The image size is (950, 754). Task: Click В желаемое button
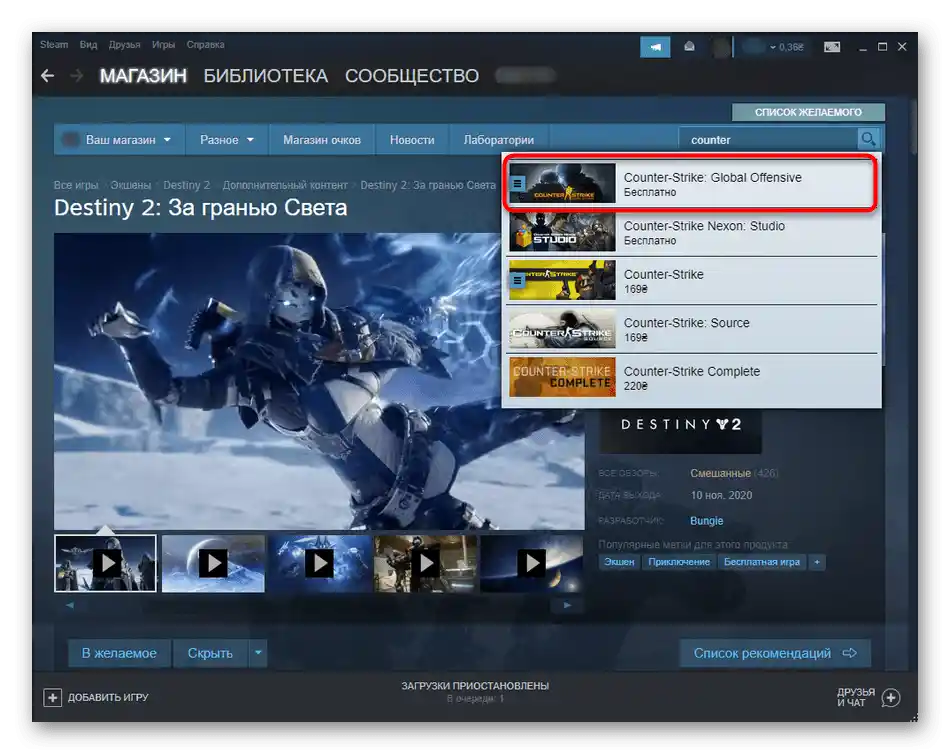[x=119, y=653]
